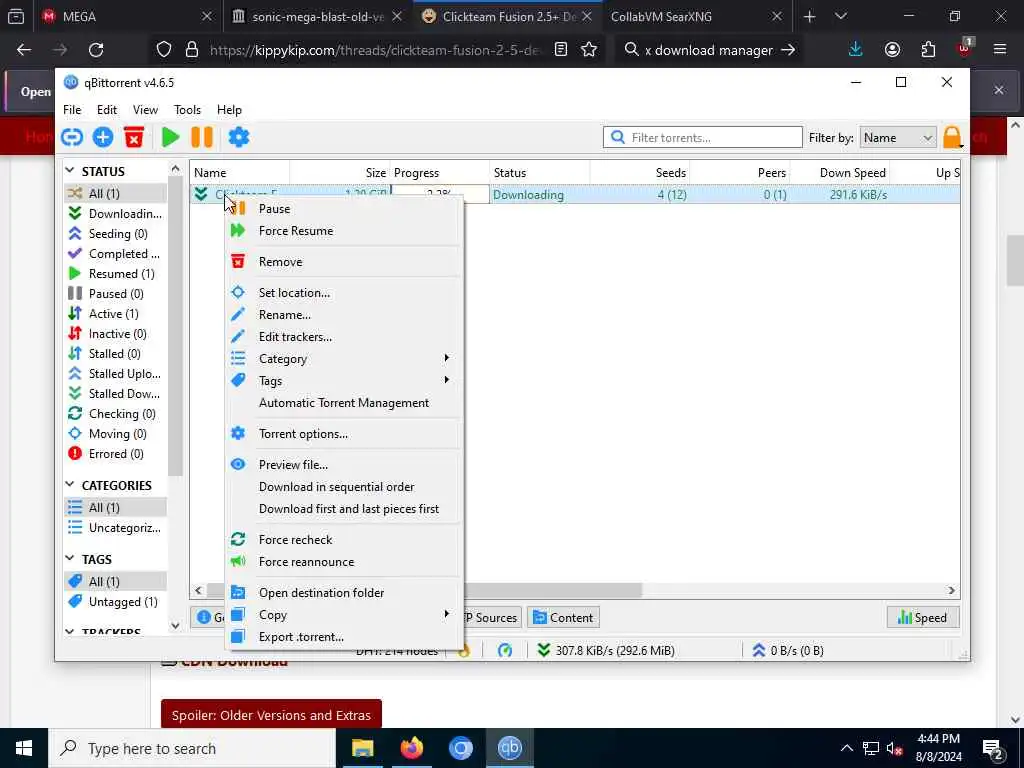Click the orange lock icon in toolbar
Viewport: 1024px width, 768px height.
(952, 137)
